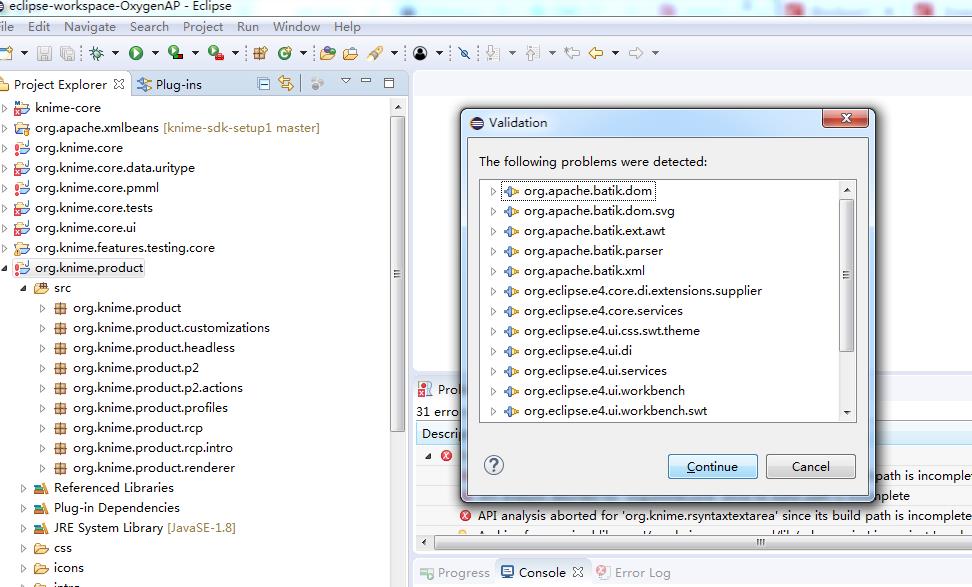
Task: Collapse the org.knime.product project
Action: pos(5,268)
